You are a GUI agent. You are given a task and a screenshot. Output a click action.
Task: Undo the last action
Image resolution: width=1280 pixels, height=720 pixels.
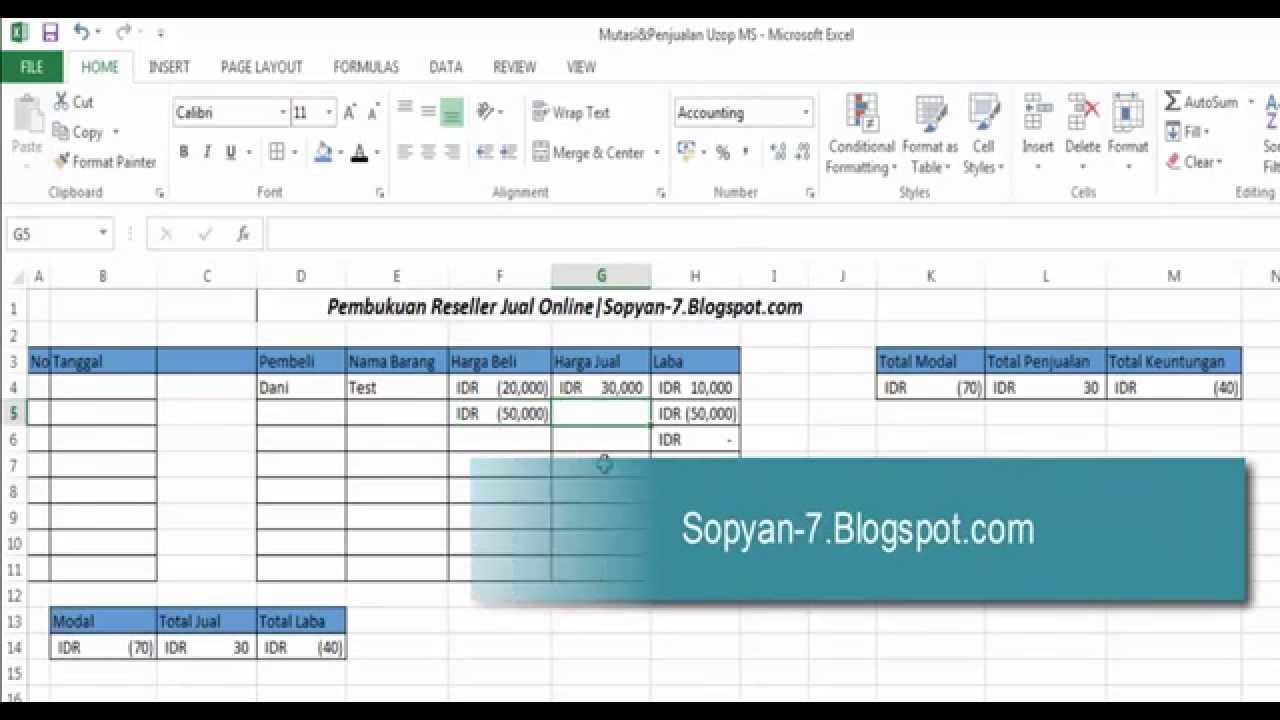(x=82, y=33)
